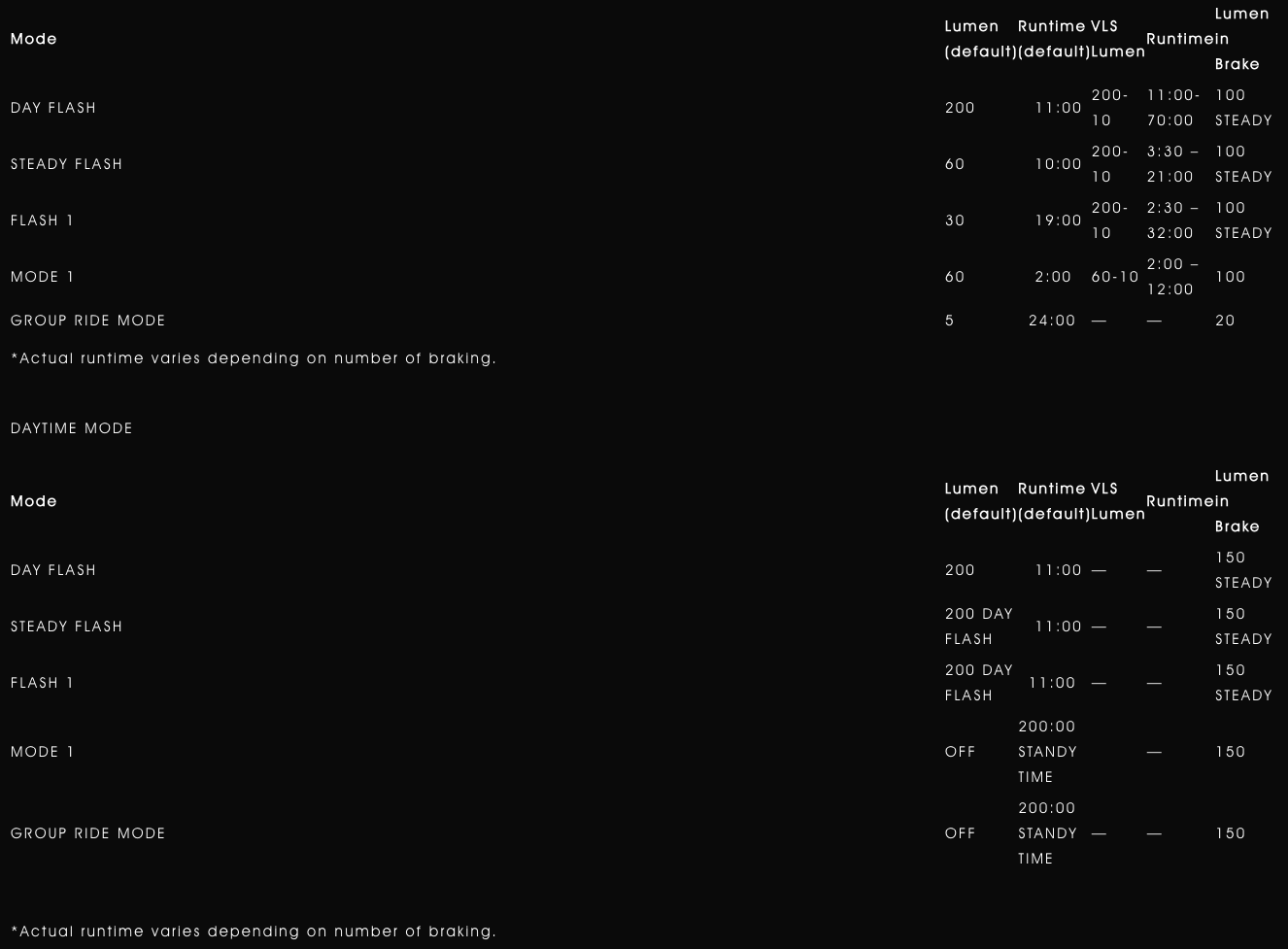The image size is (1288, 949).
Task: Select the 3:30 – 21:00 runtime cell
Action: click(x=1172, y=164)
